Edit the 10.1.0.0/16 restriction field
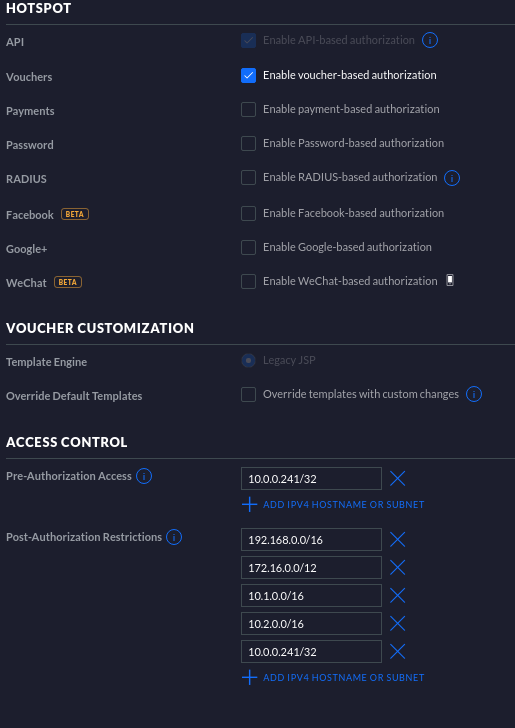 pyautogui.click(x=311, y=596)
